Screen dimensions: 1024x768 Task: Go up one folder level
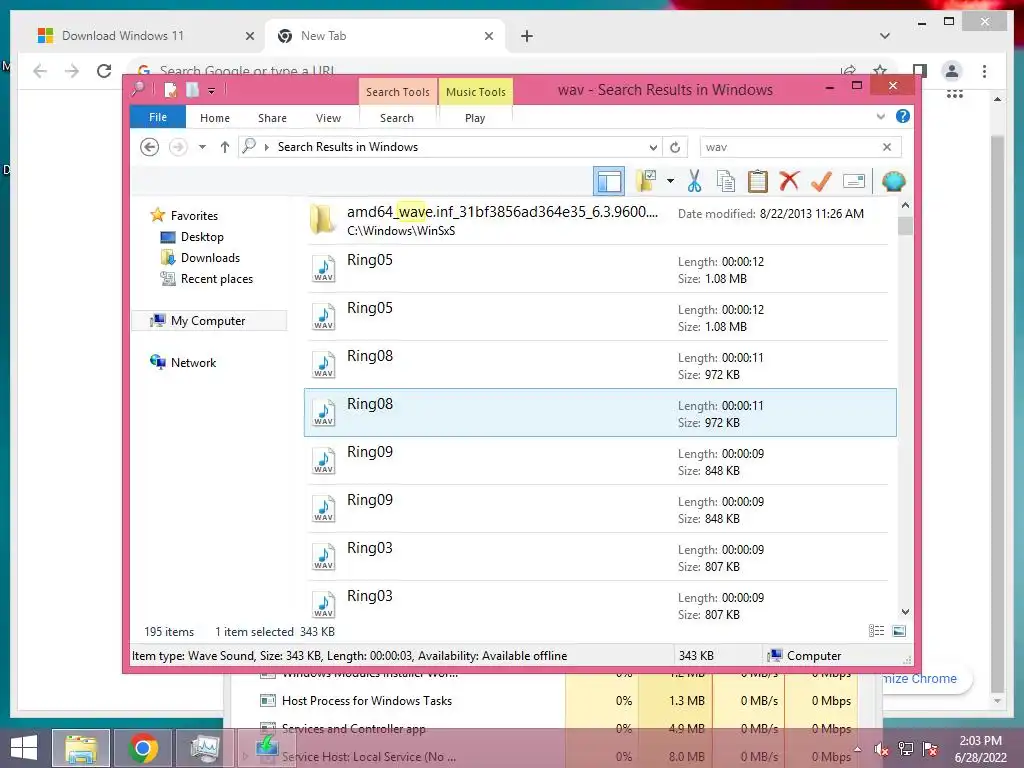(225, 147)
